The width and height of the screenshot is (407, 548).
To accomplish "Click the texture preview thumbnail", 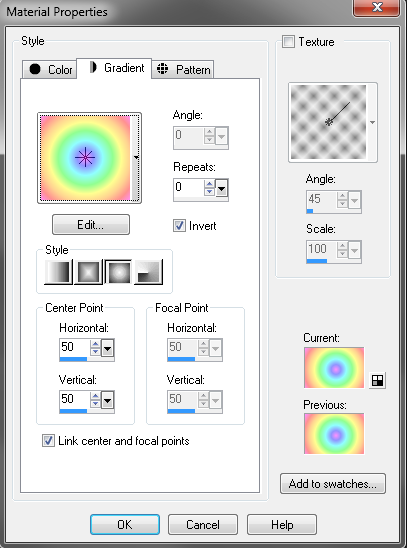I will click(x=328, y=122).
